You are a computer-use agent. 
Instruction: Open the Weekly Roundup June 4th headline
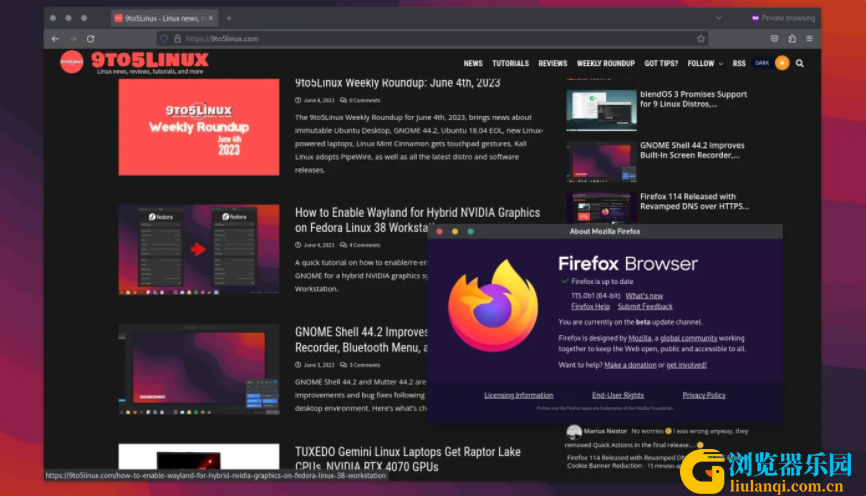398,83
